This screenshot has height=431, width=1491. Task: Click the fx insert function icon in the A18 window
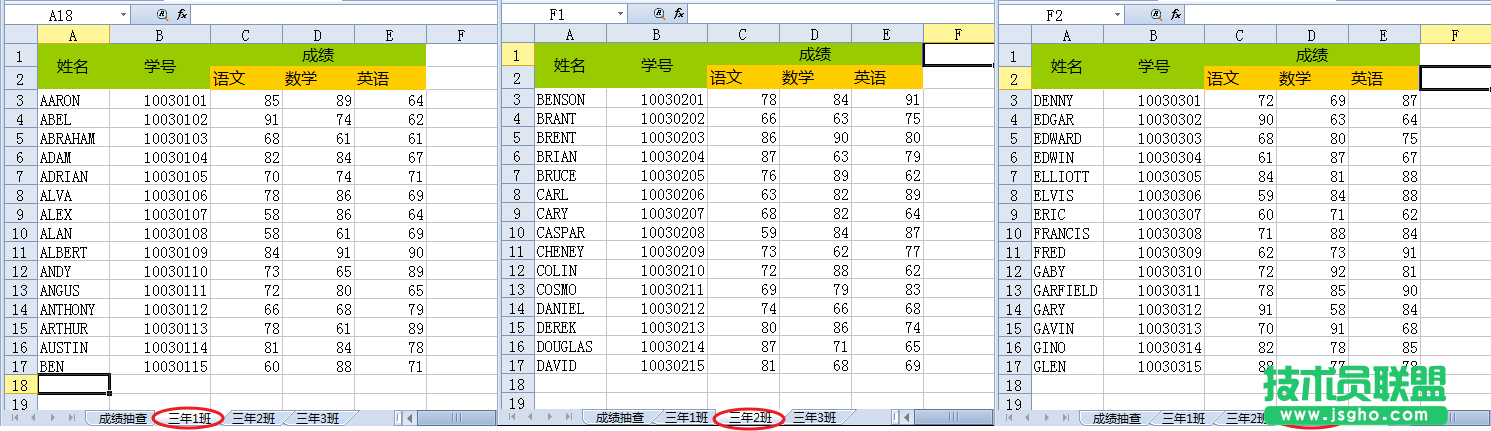point(182,15)
